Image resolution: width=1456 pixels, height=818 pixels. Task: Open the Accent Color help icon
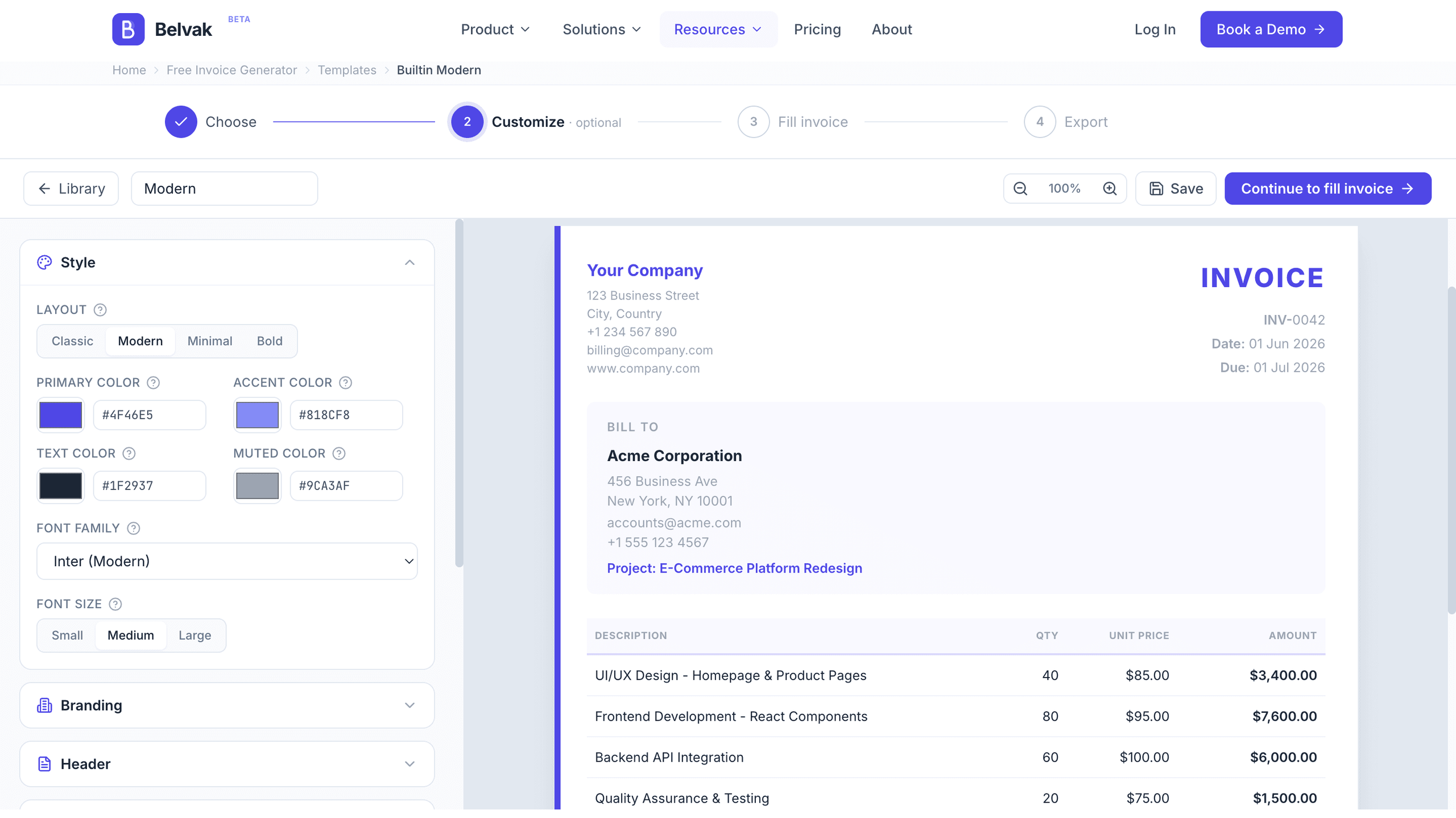click(345, 383)
